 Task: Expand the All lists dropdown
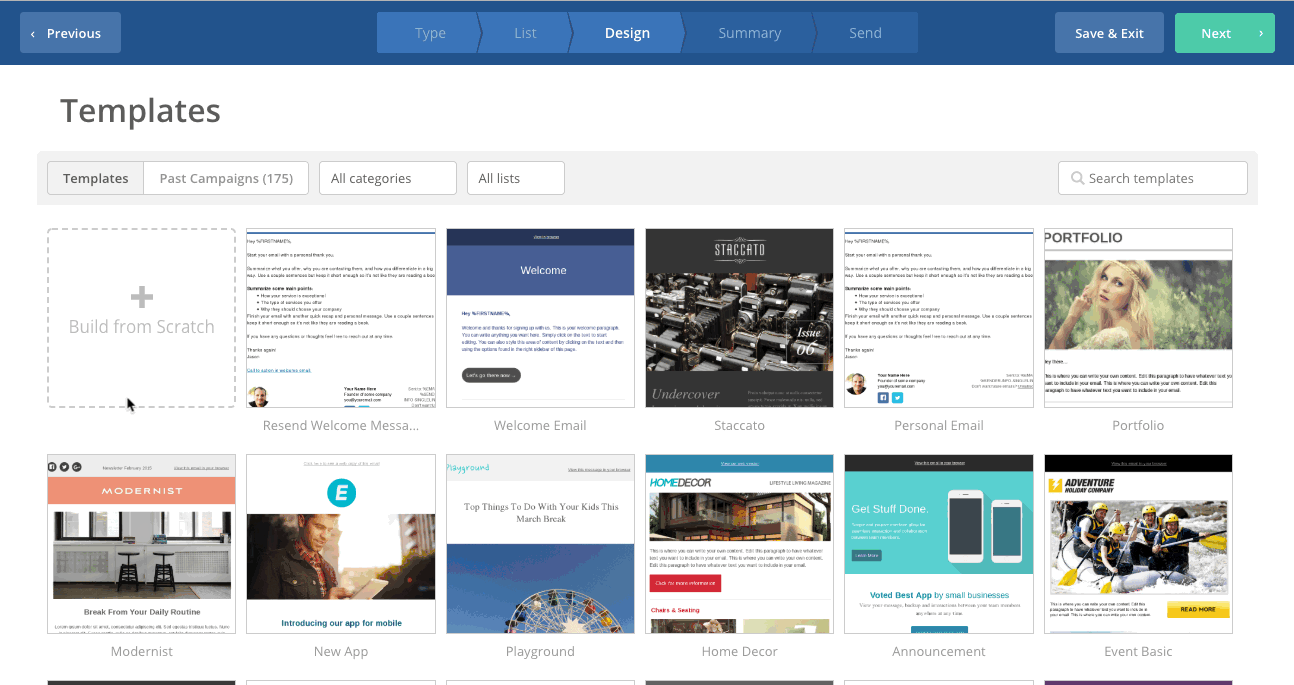[515, 178]
